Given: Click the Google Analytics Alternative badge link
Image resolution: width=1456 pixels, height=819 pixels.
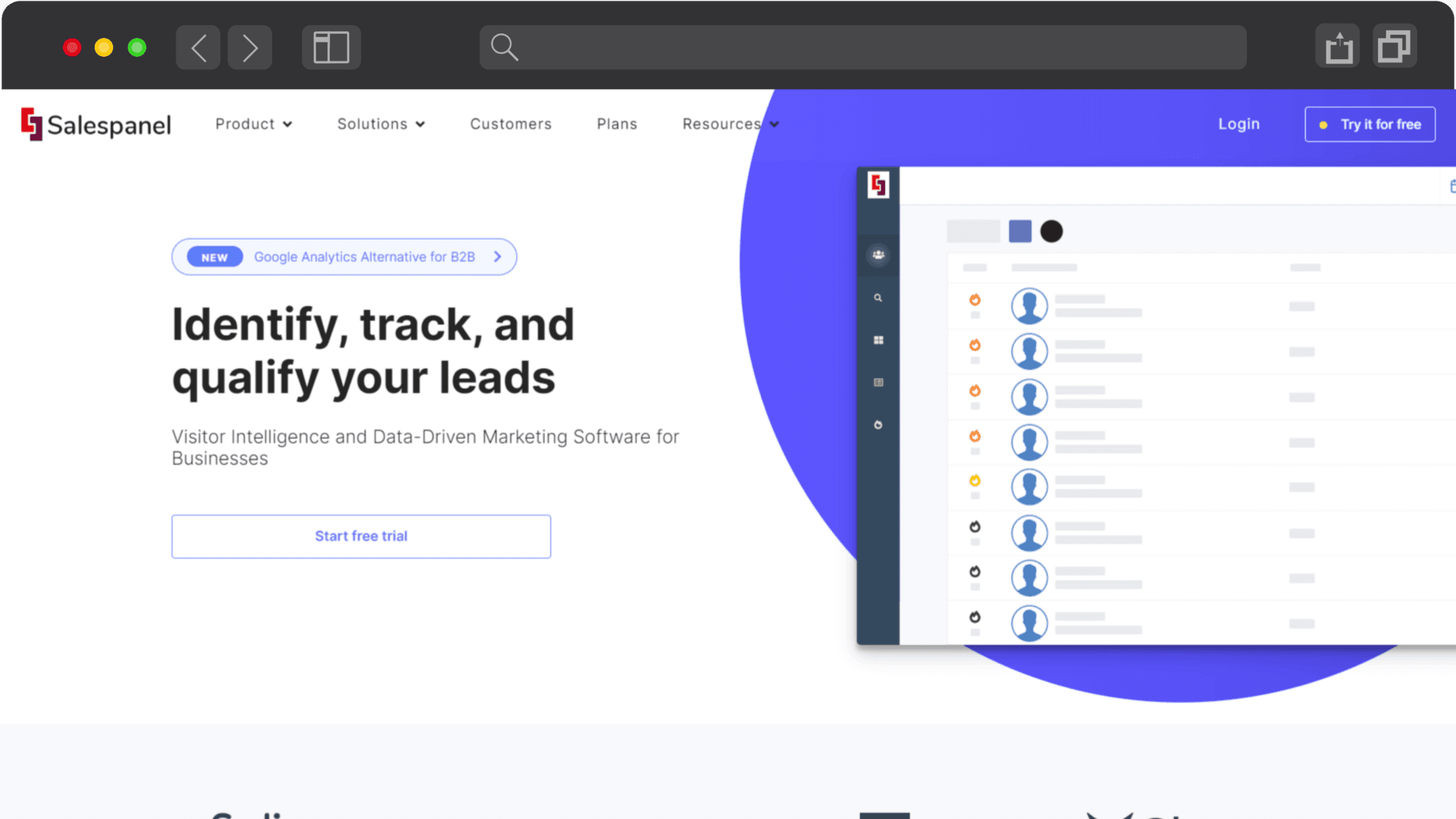Looking at the screenshot, I should [344, 257].
